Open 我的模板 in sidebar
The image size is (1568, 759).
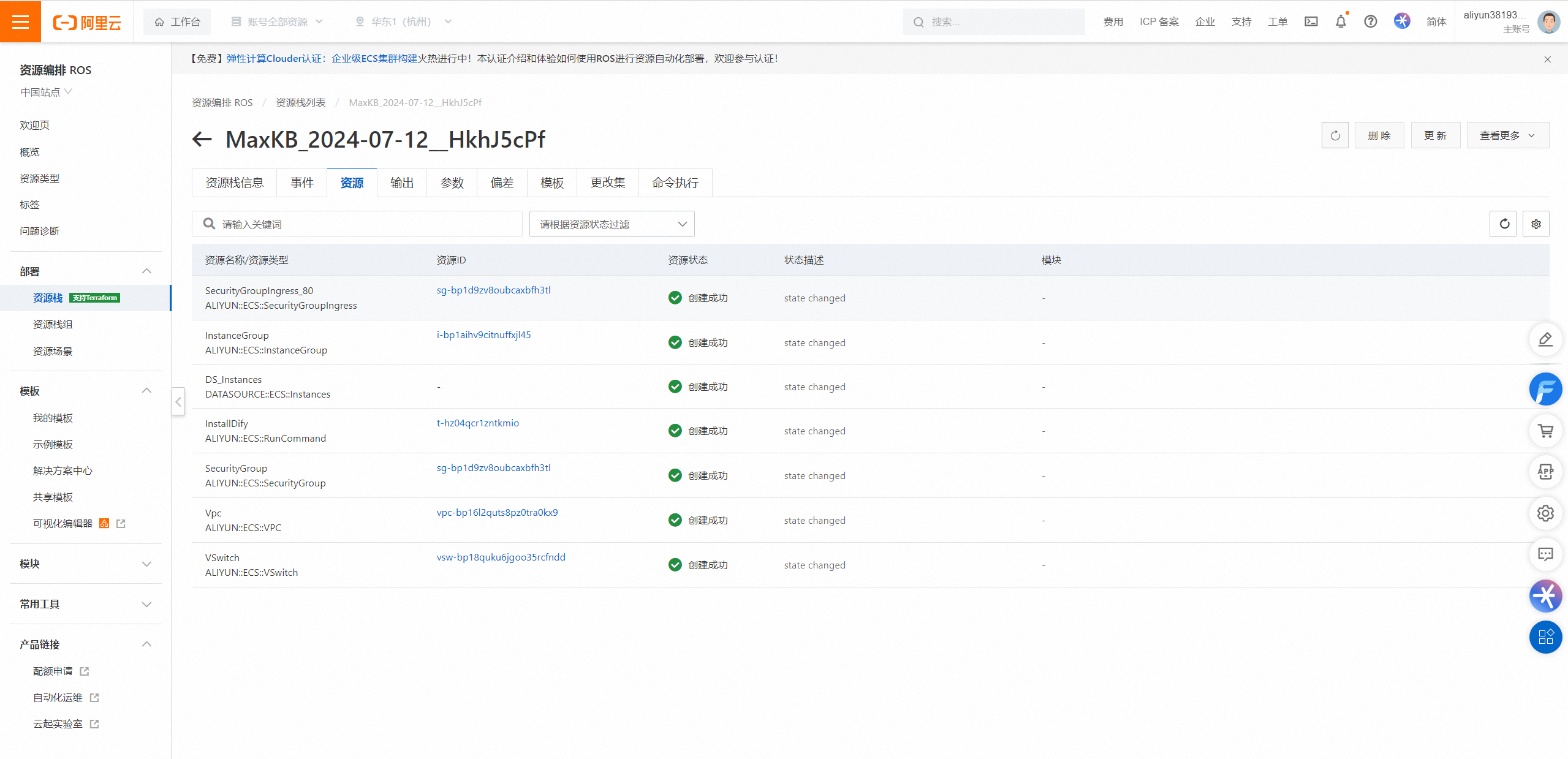click(53, 418)
